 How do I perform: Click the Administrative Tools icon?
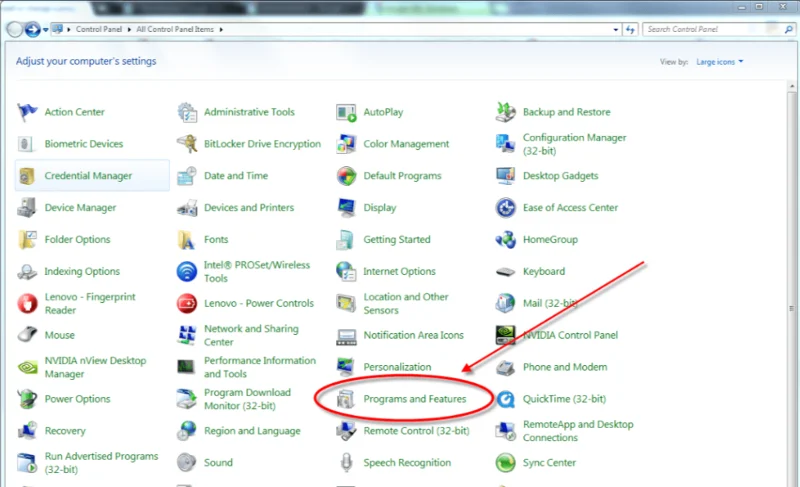click(187, 112)
